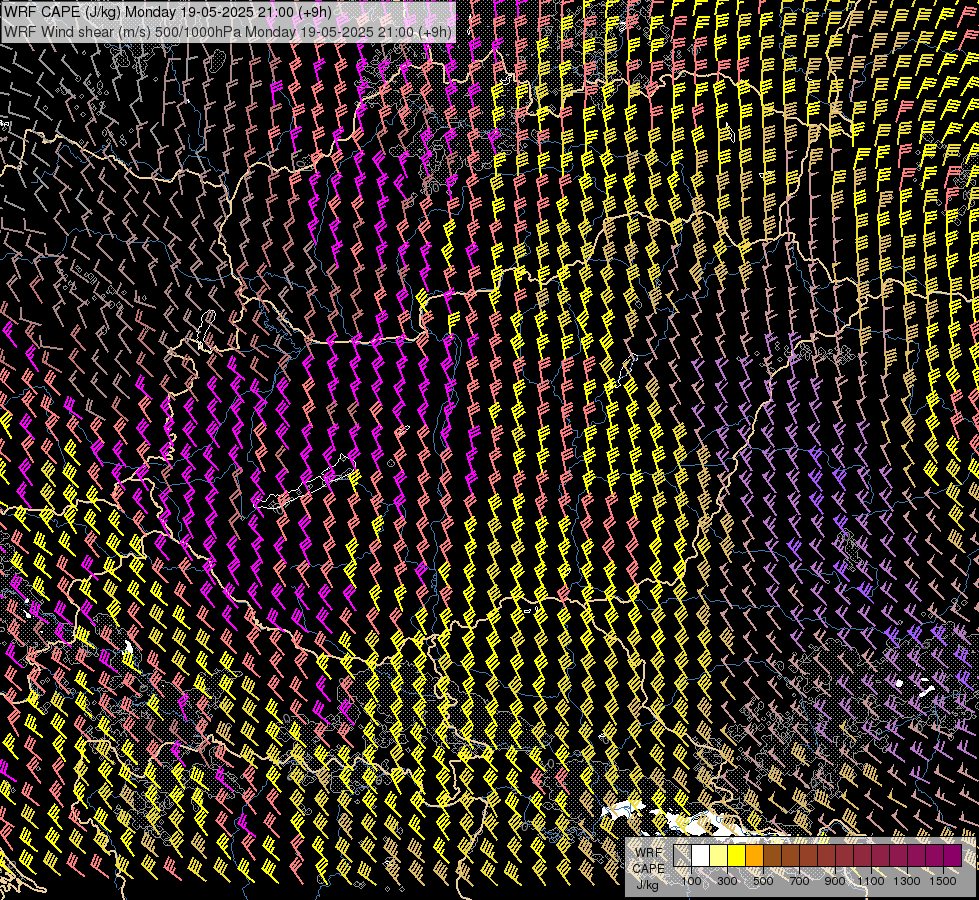Click the legend value 900
This screenshot has height=900, width=979.
(x=835, y=881)
